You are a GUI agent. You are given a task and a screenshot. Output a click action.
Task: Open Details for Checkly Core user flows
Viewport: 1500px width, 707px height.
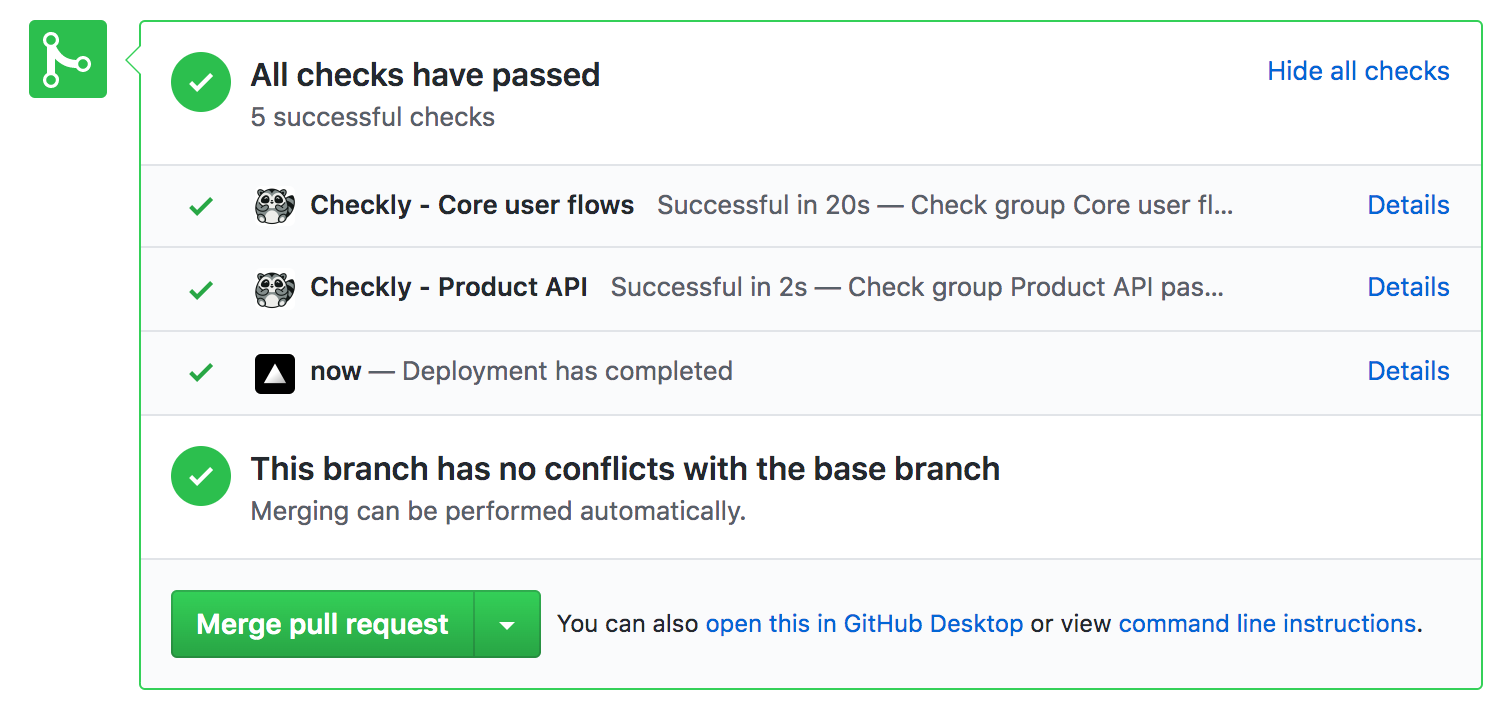pos(1408,206)
